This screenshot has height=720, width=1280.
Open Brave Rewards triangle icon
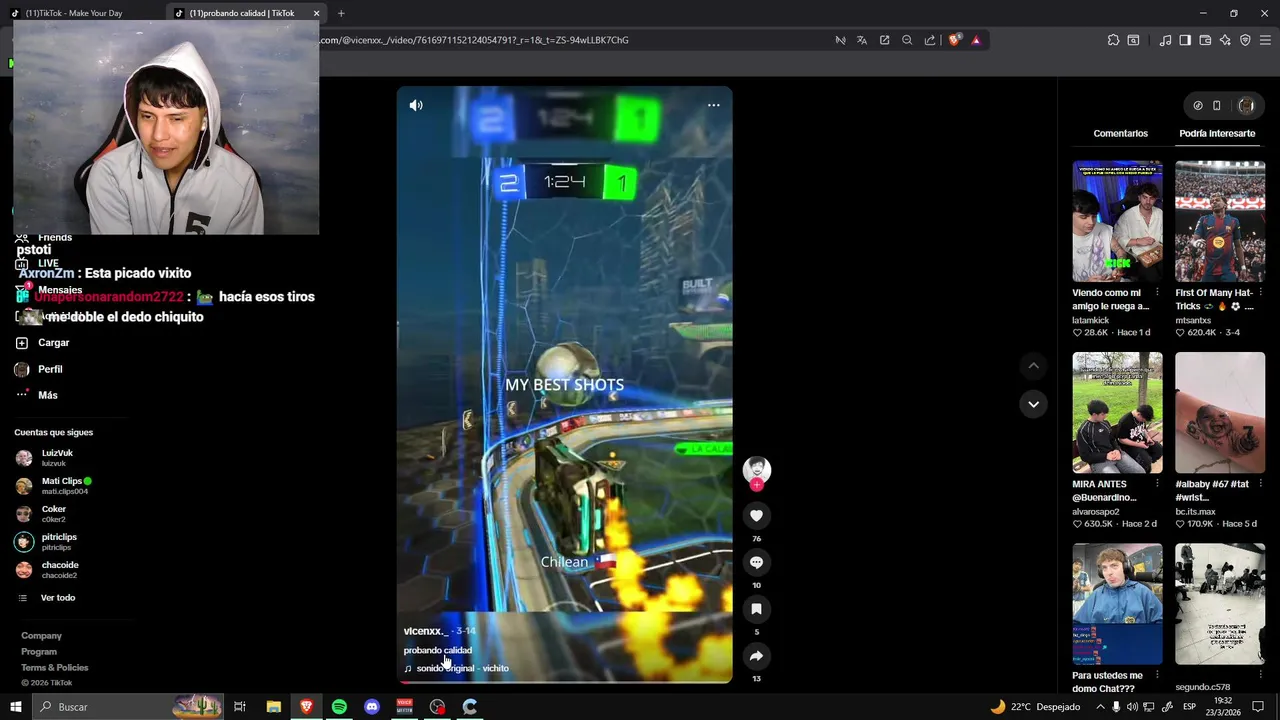pyautogui.click(x=976, y=40)
